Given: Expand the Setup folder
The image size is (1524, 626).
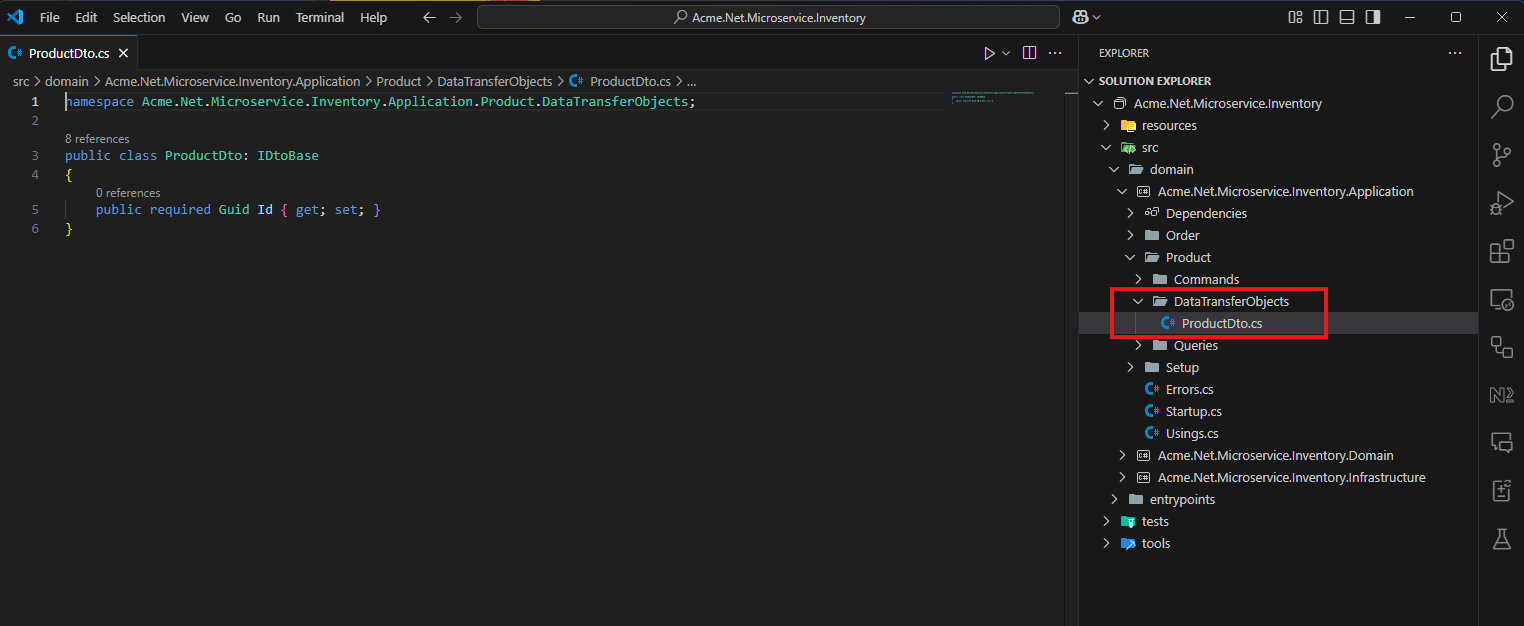Looking at the screenshot, I should [1130, 367].
